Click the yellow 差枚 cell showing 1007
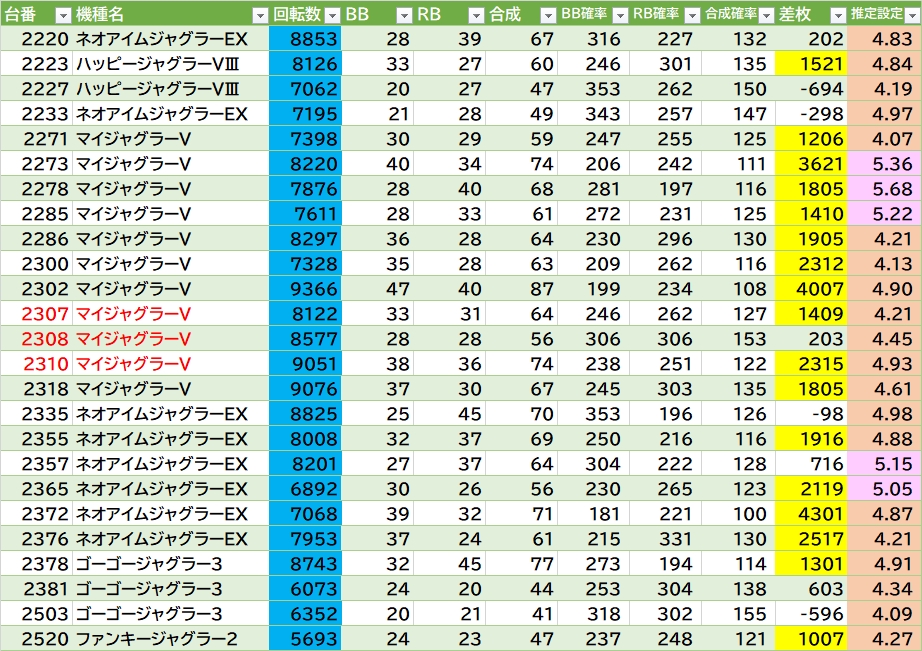Image resolution: width=922 pixels, height=651 pixels. (811, 639)
